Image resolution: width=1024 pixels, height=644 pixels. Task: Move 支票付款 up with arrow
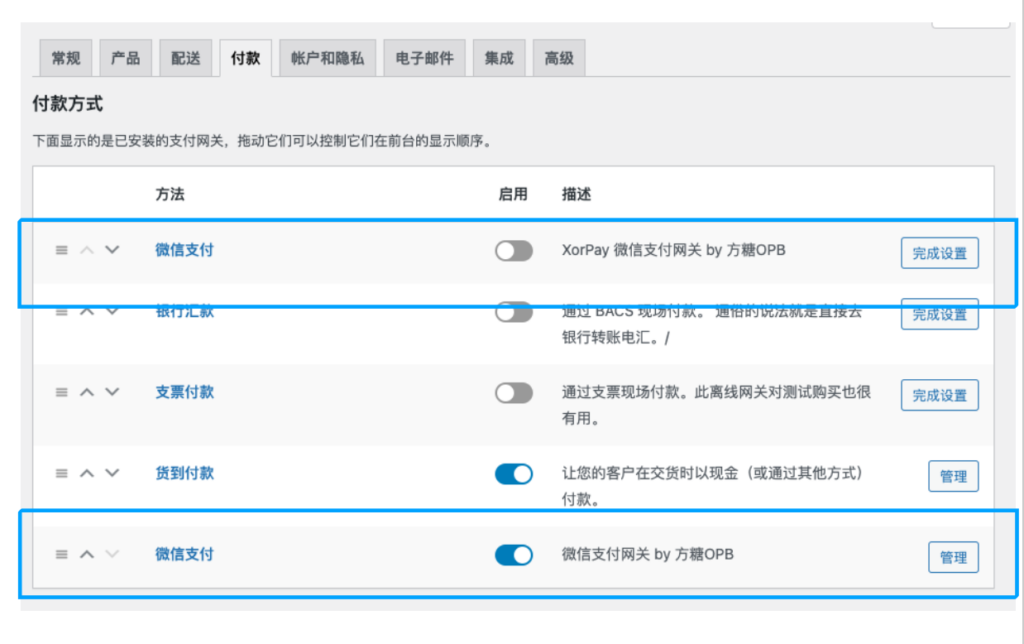pyautogui.click(x=87, y=392)
